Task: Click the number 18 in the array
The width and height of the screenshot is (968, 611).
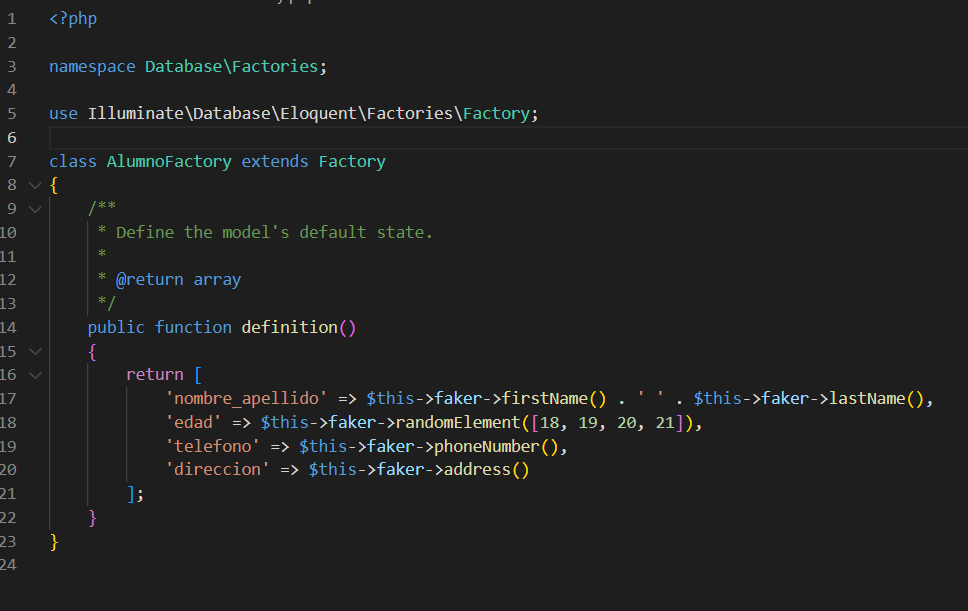Action: [549, 423]
